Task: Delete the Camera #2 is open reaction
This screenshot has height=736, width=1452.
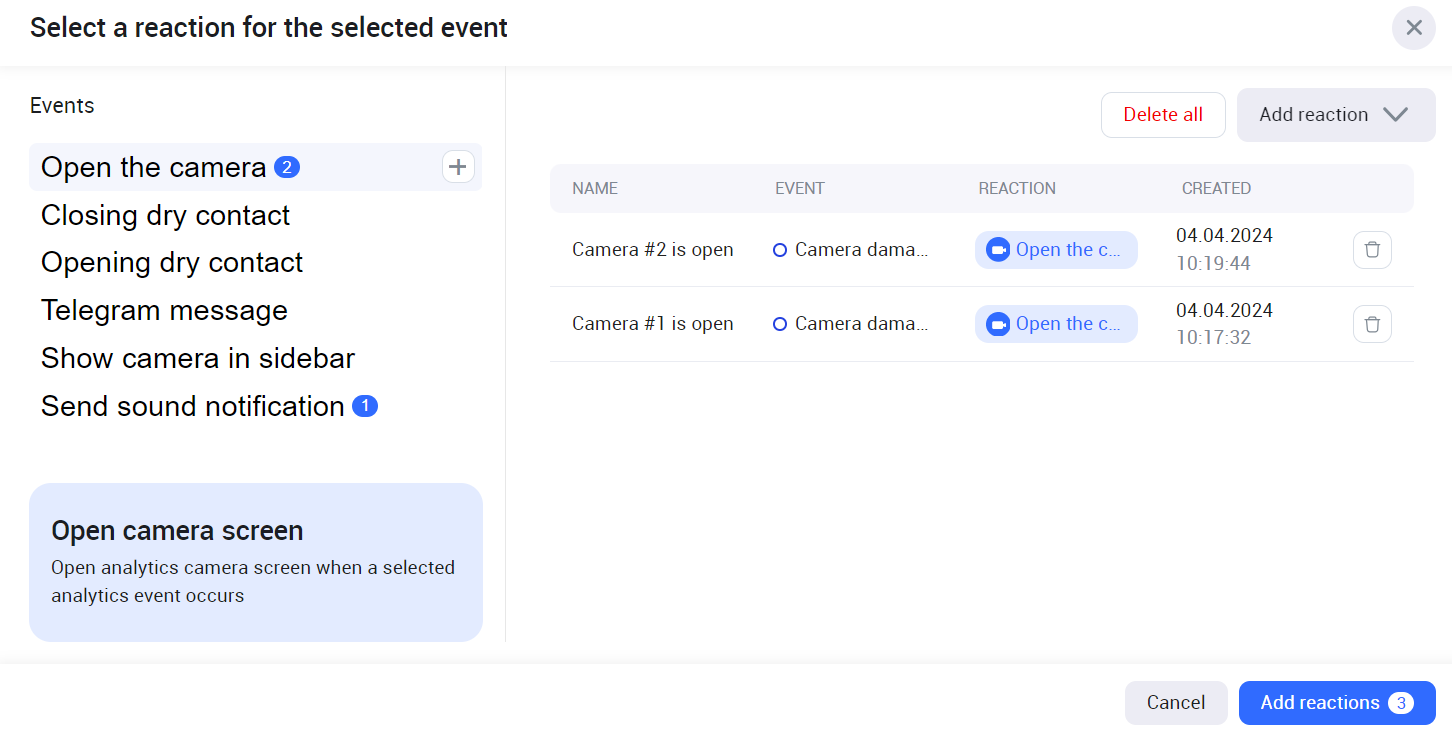Action: point(1372,250)
